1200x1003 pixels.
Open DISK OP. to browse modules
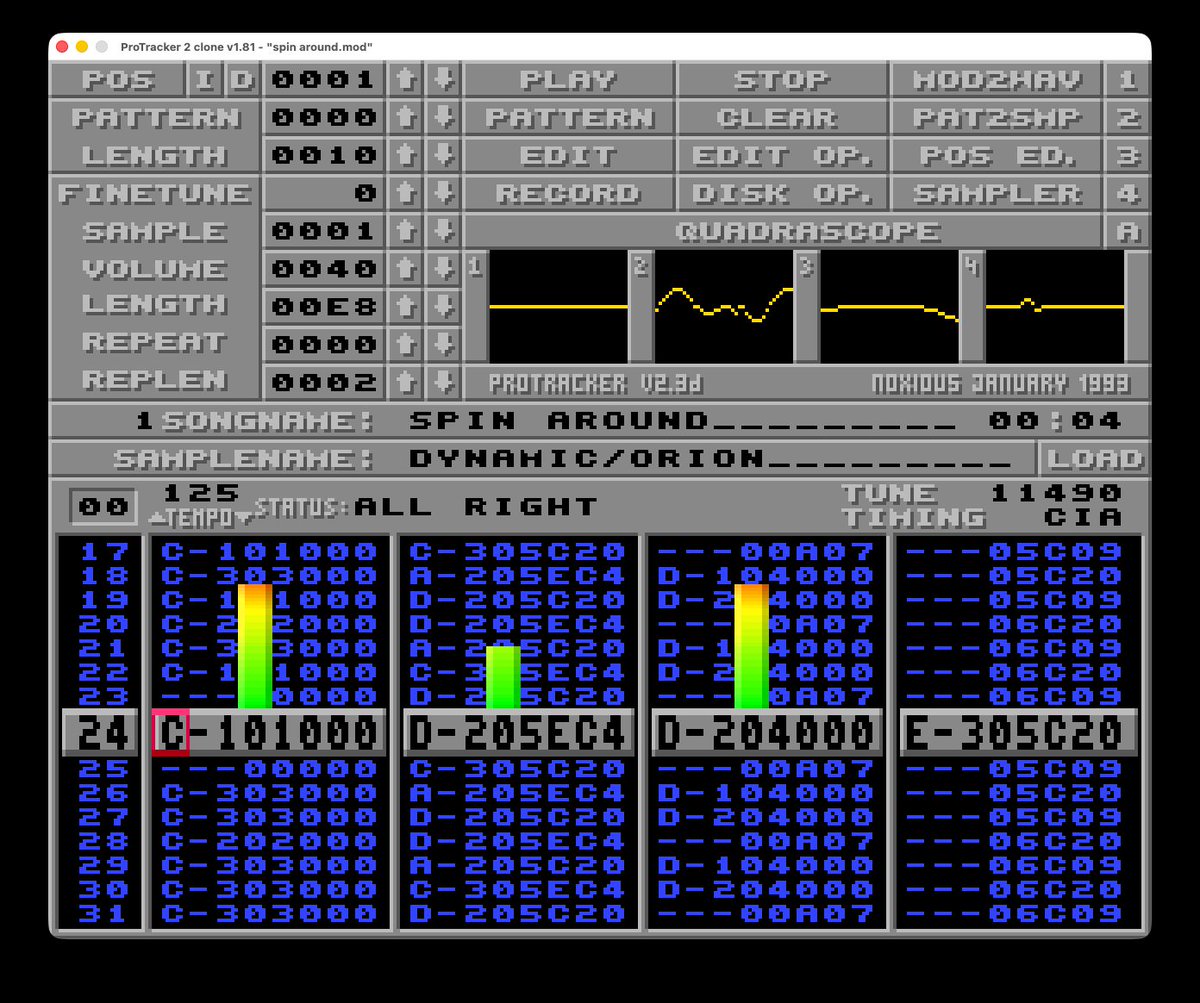[x=785, y=193]
